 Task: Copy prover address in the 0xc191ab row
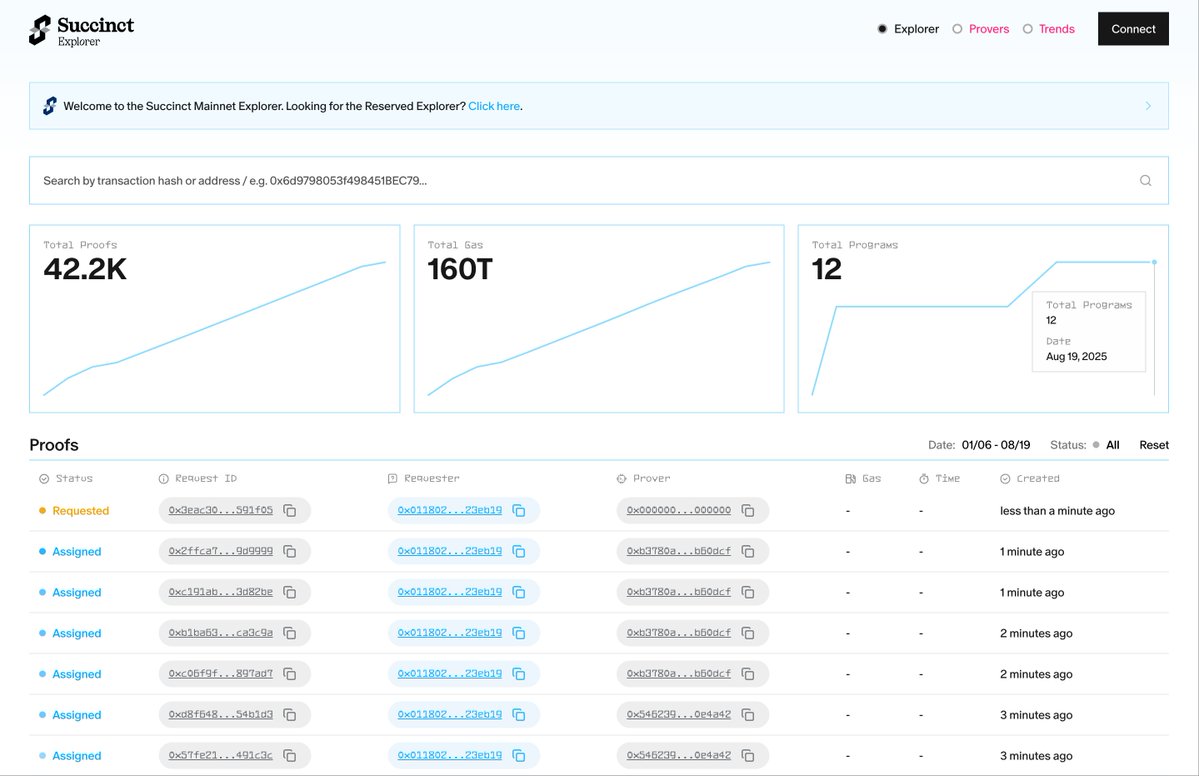748,593
